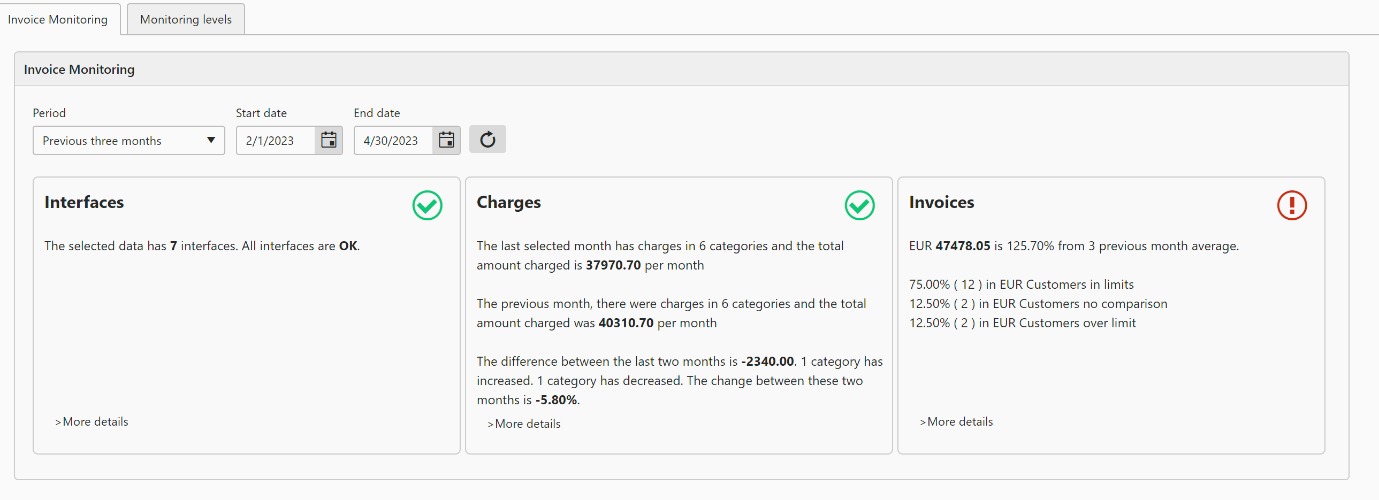View More details for Invoices
The width and height of the screenshot is (1379, 500).
[956, 422]
